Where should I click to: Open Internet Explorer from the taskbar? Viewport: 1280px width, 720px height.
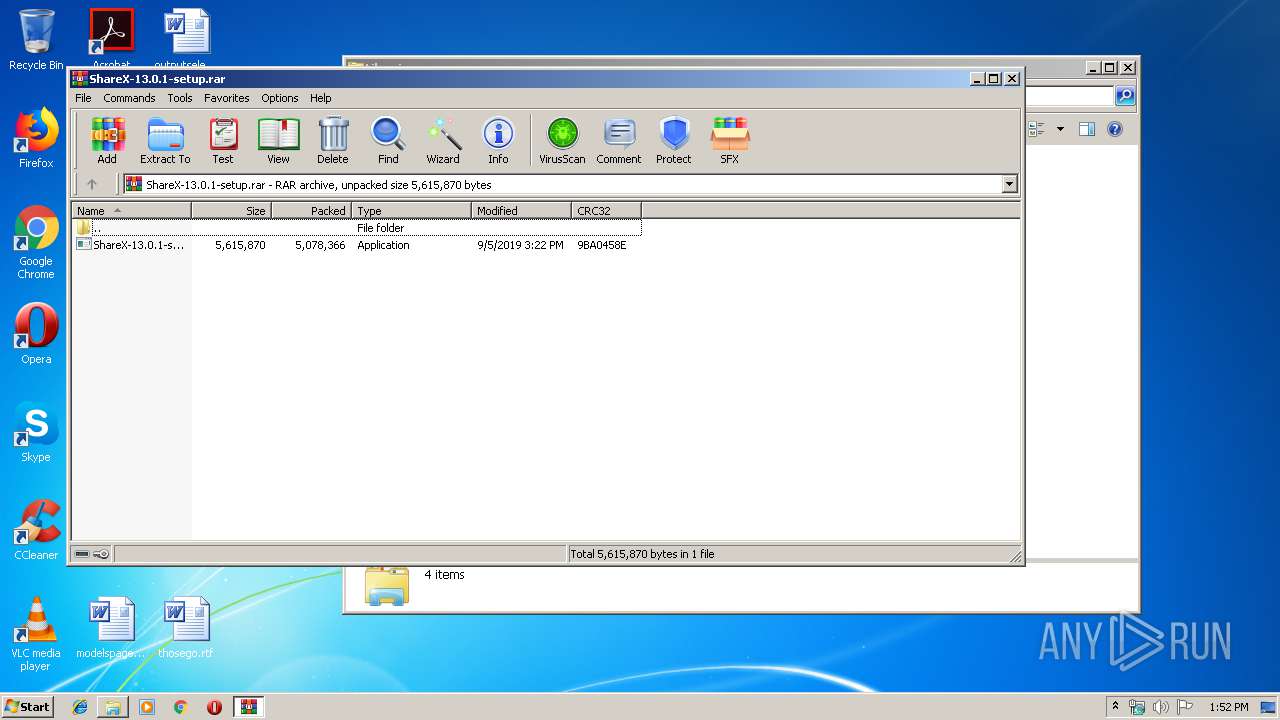point(80,707)
